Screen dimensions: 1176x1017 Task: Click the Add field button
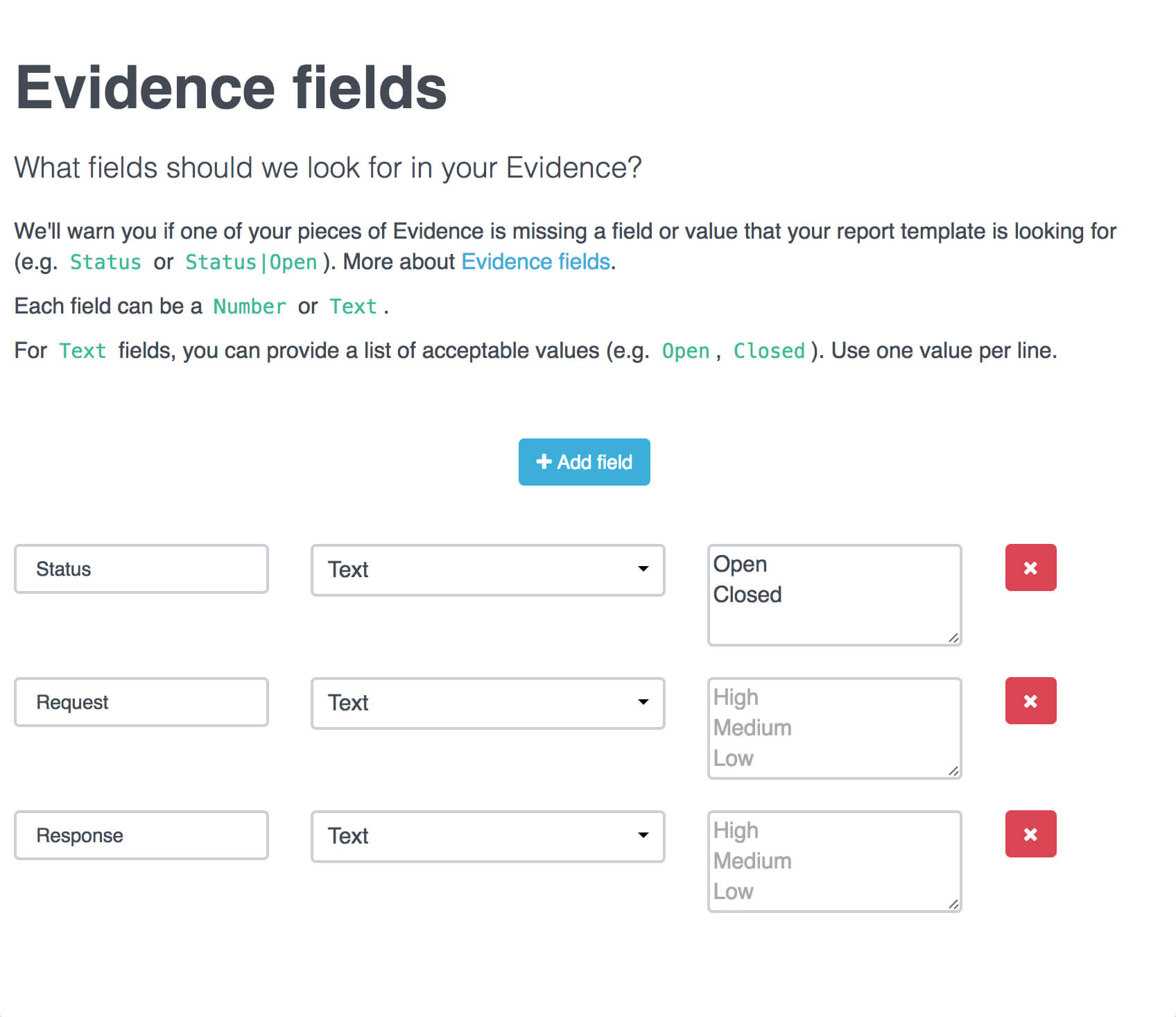[x=584, y=462]
